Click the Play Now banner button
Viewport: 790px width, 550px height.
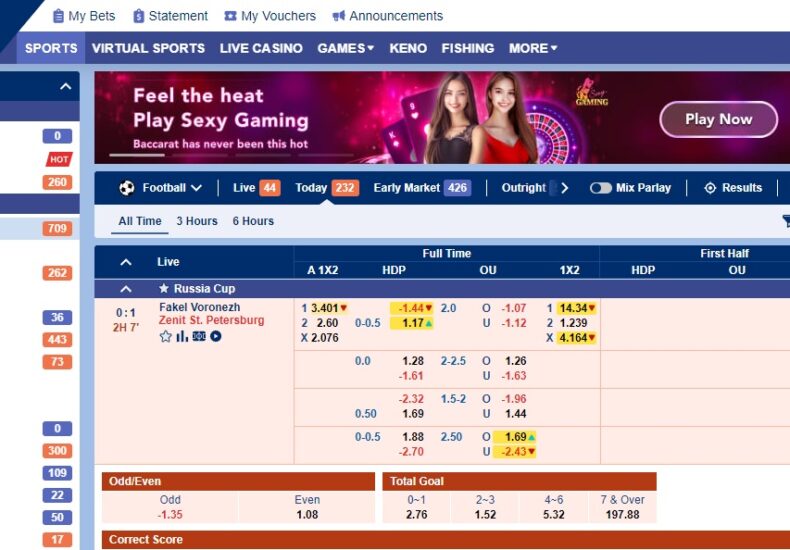pos(718,119)
